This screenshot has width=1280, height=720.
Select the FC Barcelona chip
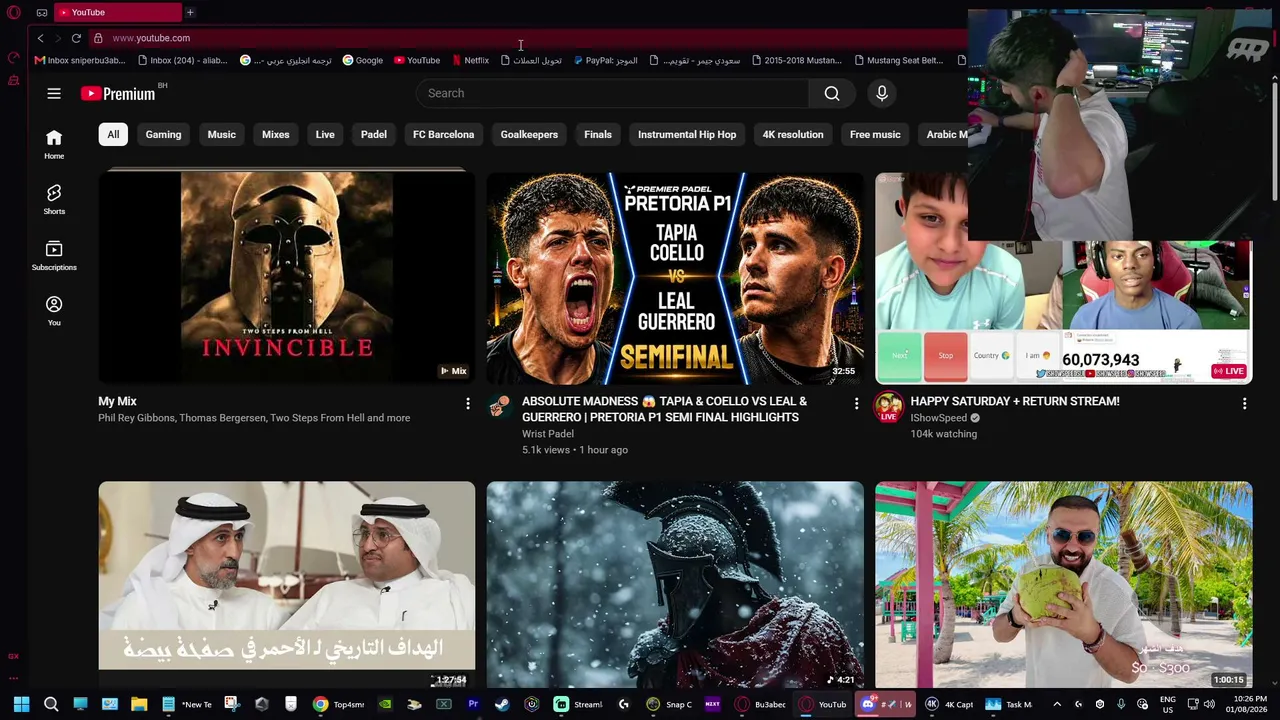tap(444, 134)
